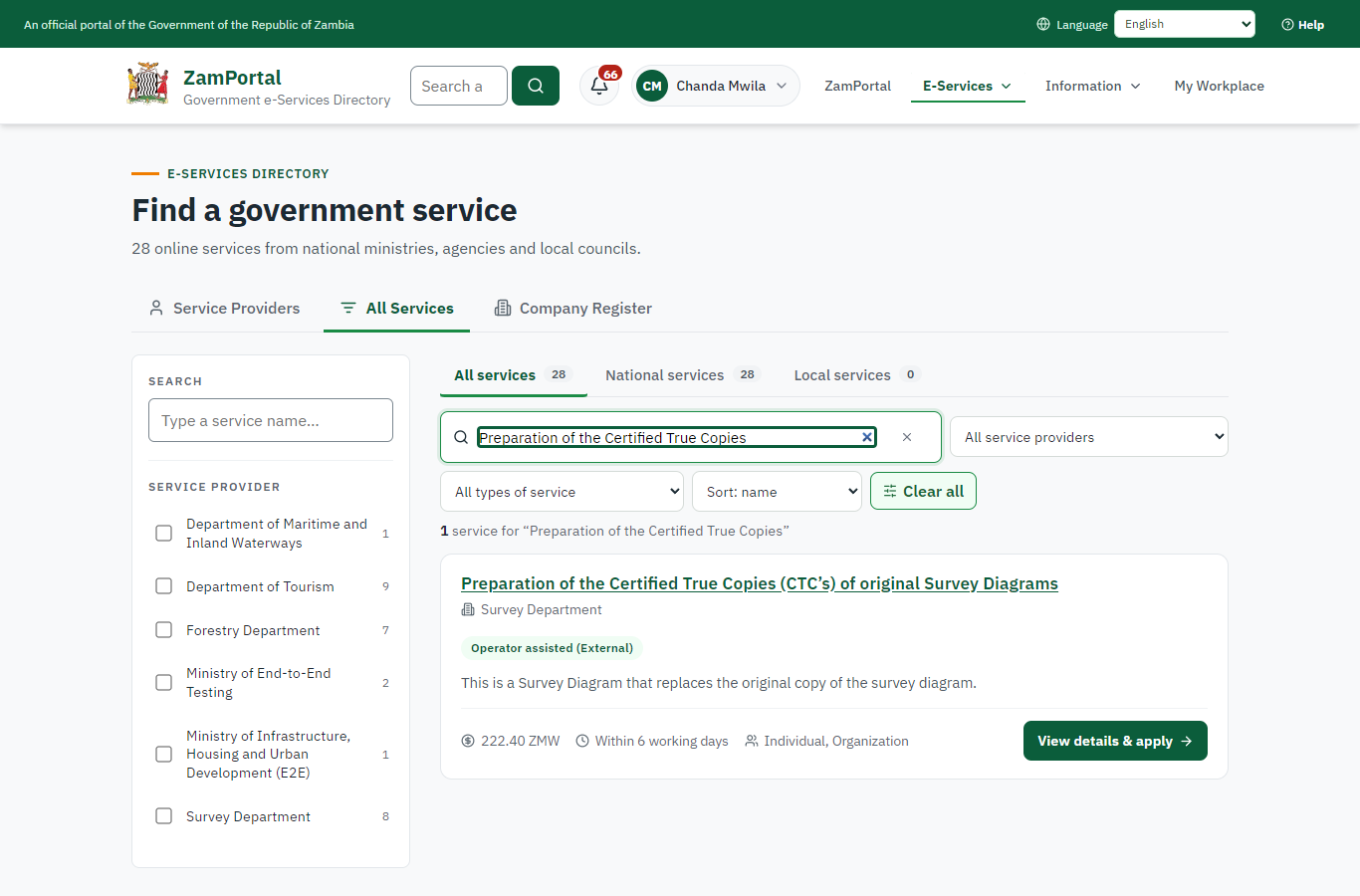Expand the E-Services menu
Viewport: 1360px width, 896px height.
point(968,86)
